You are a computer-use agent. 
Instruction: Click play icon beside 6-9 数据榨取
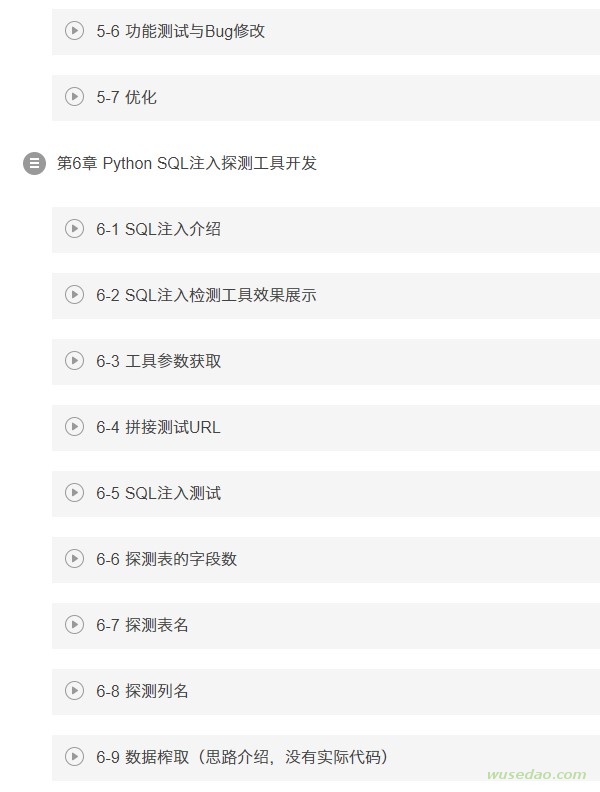(x=74, y=757)
